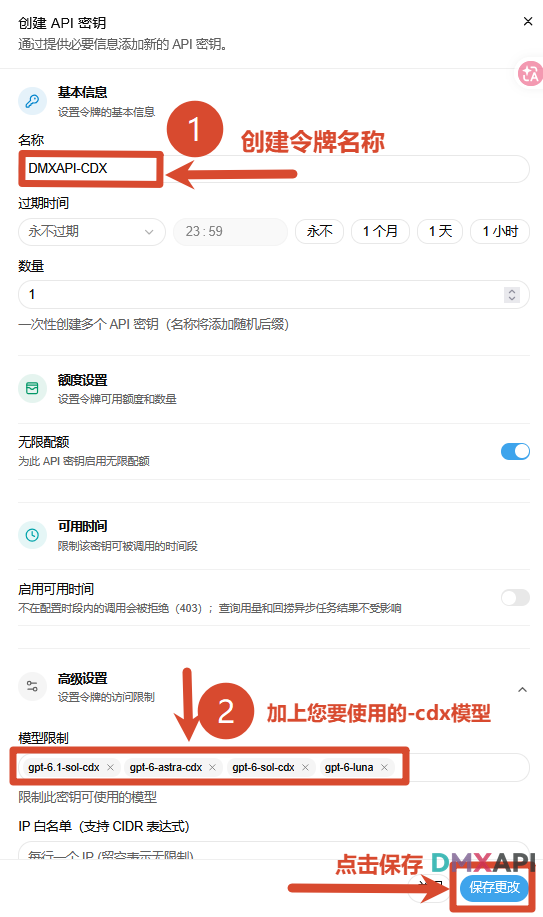Screen dimensions: 543x917
Task: Remove the gpt-6-sol-cdx model tag
Action: coord(305,767)
